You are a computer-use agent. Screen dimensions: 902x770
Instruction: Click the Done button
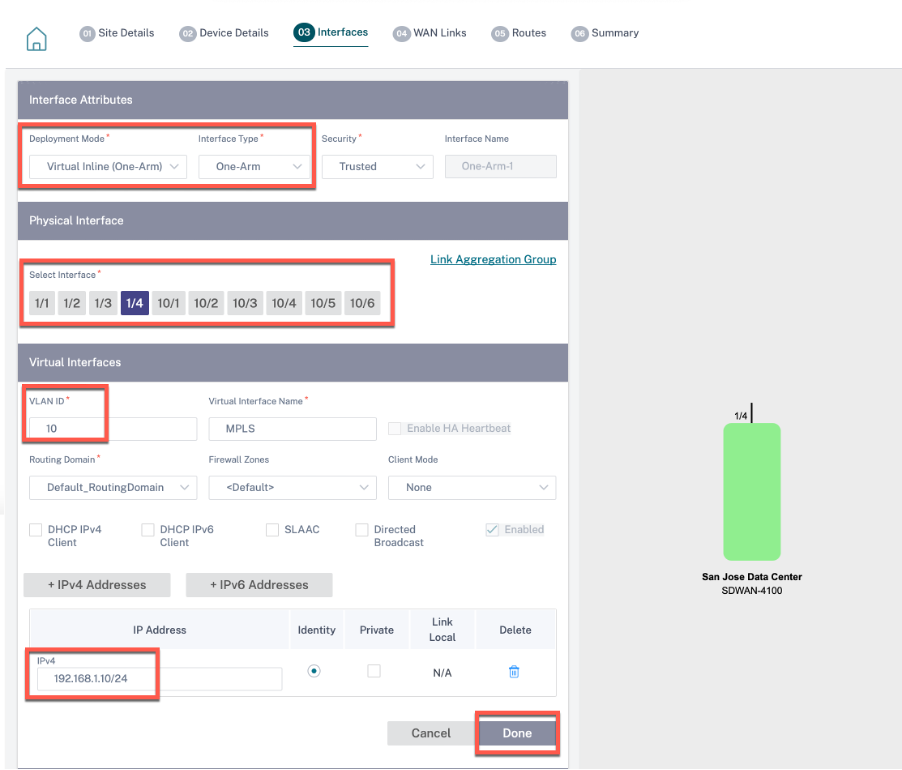tap(517, 733)
